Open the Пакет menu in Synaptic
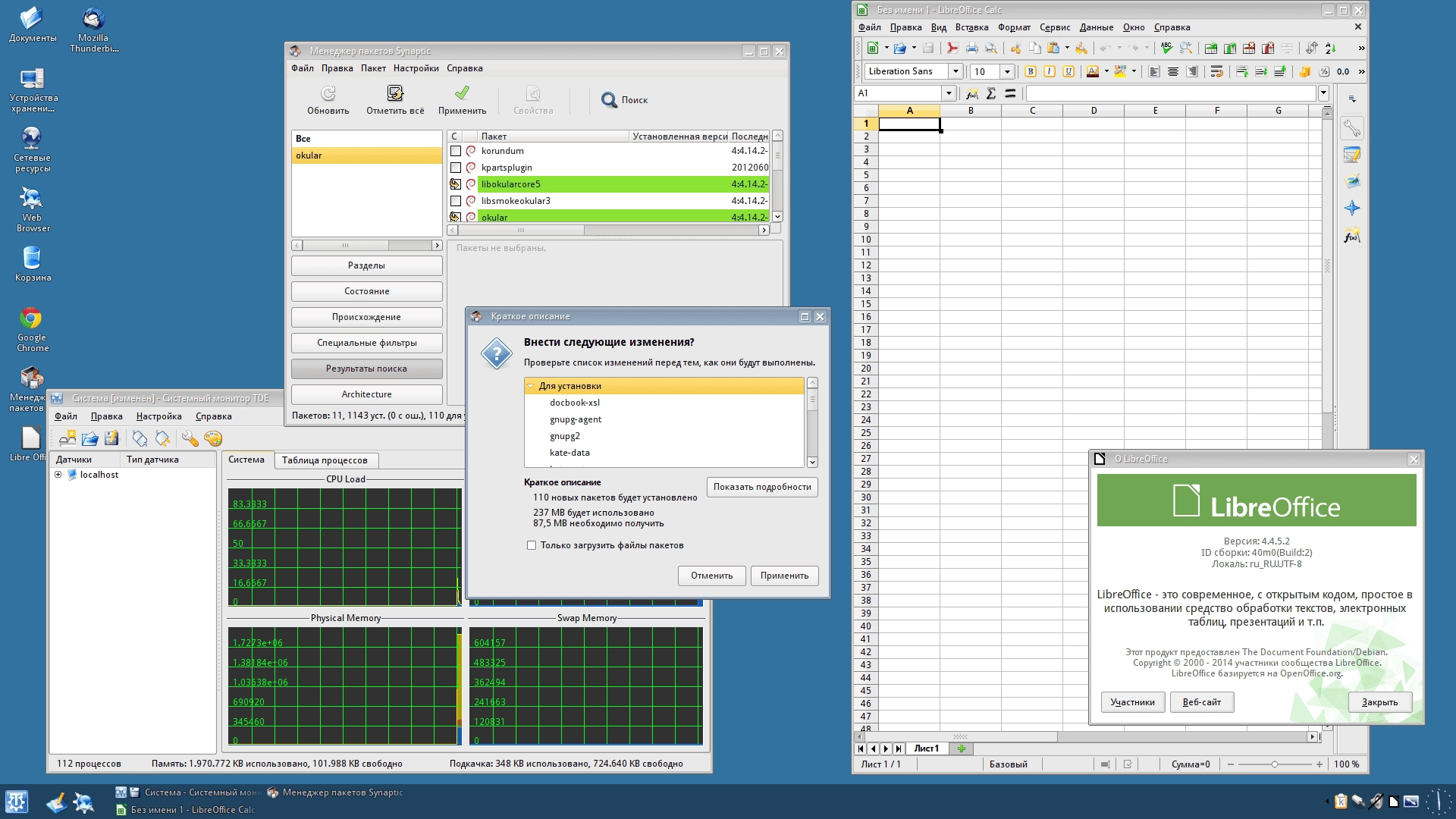Image resolution: width=1456 pixels, height=819 pixels. (373, 68)
